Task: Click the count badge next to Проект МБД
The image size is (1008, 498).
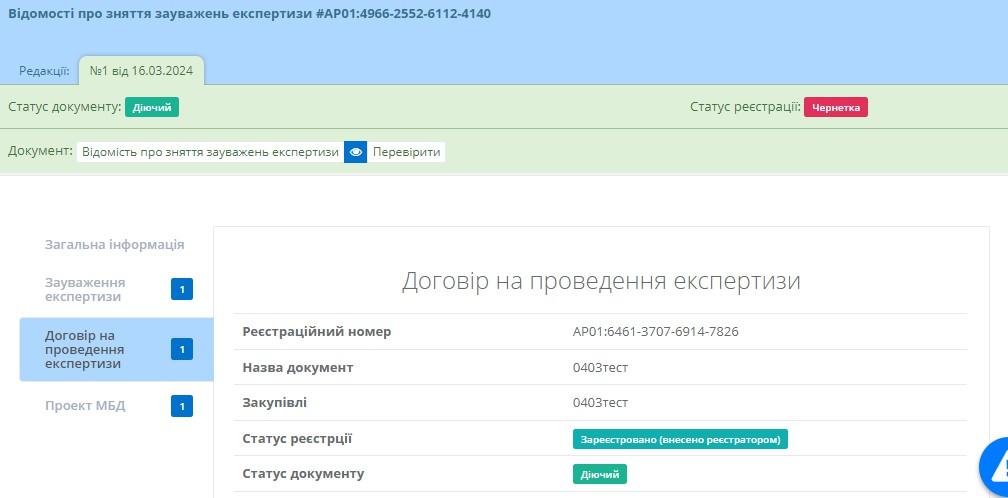Action: click(x=182, y=406)
